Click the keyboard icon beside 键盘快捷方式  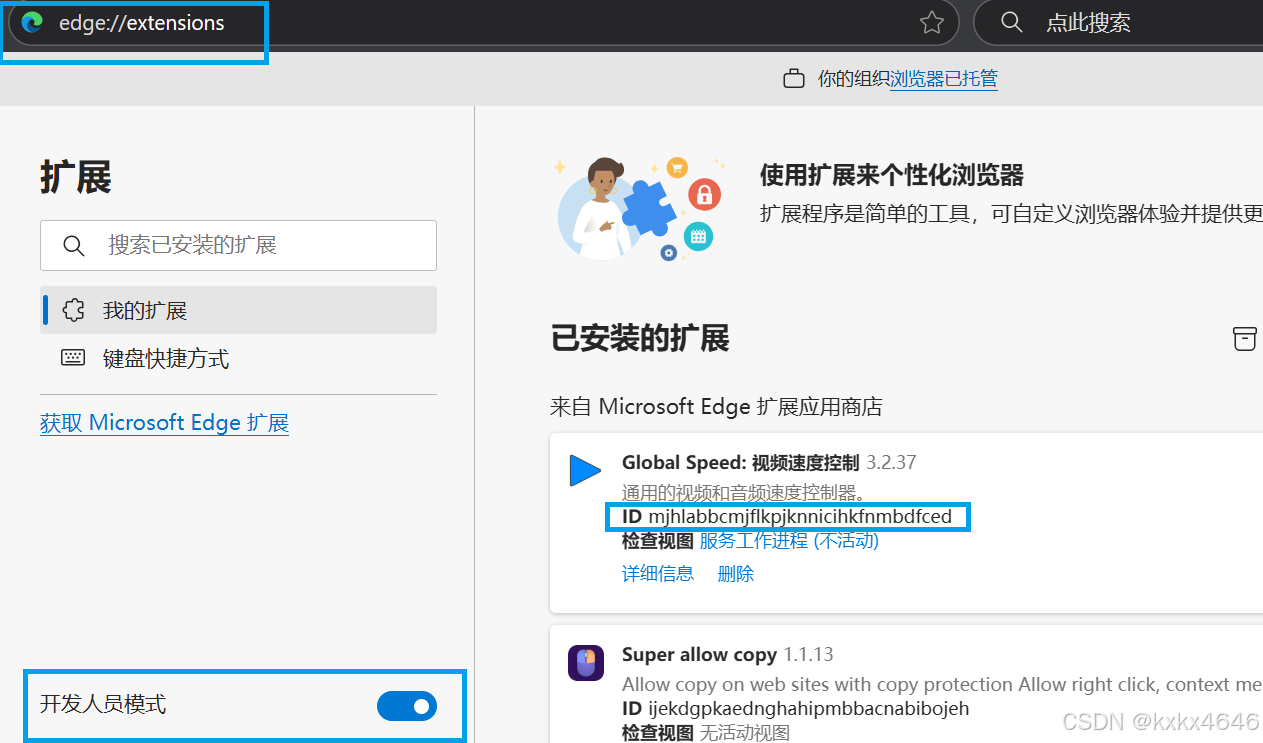[73, 358]
